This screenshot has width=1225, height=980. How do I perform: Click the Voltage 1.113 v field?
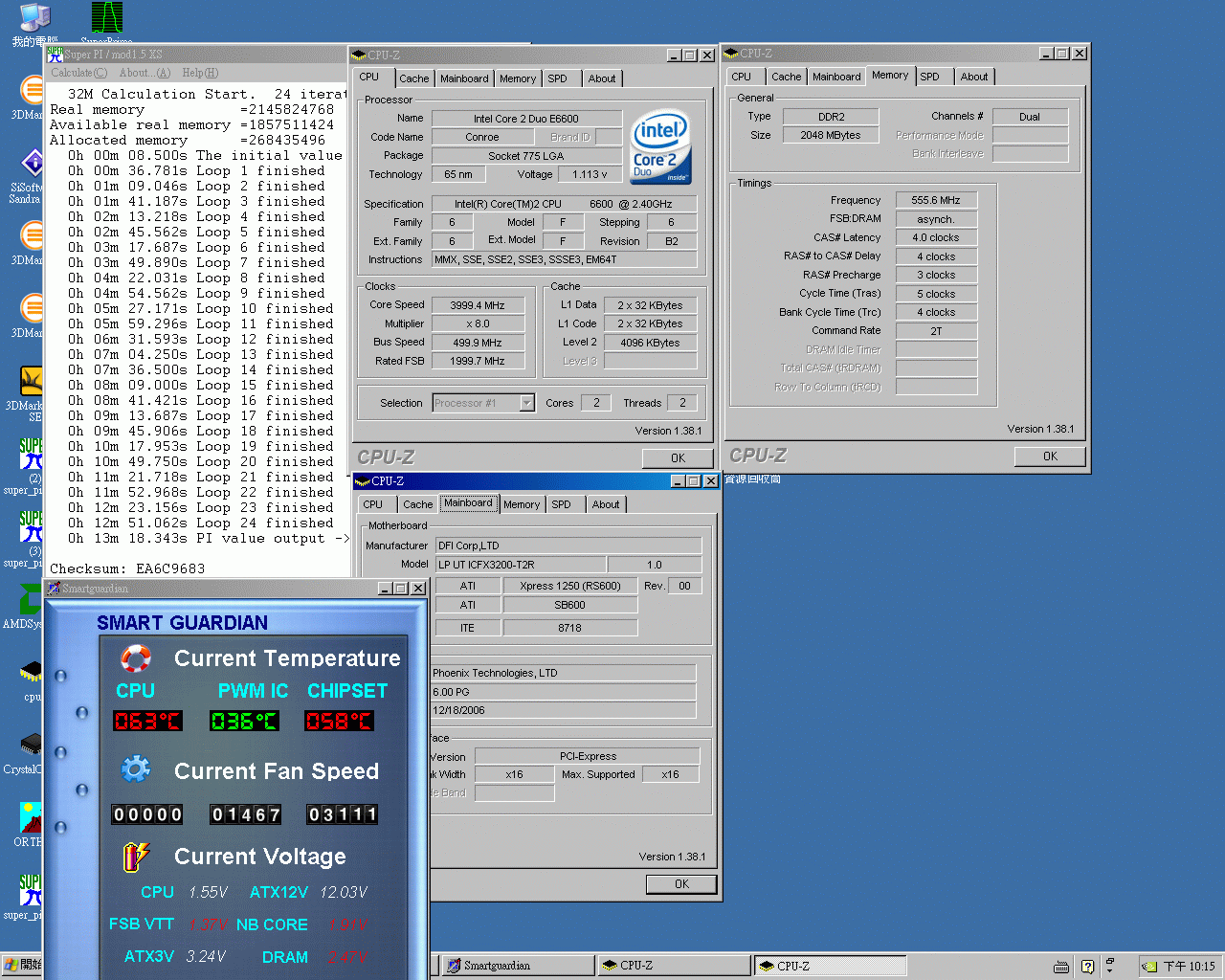(590, 174)
